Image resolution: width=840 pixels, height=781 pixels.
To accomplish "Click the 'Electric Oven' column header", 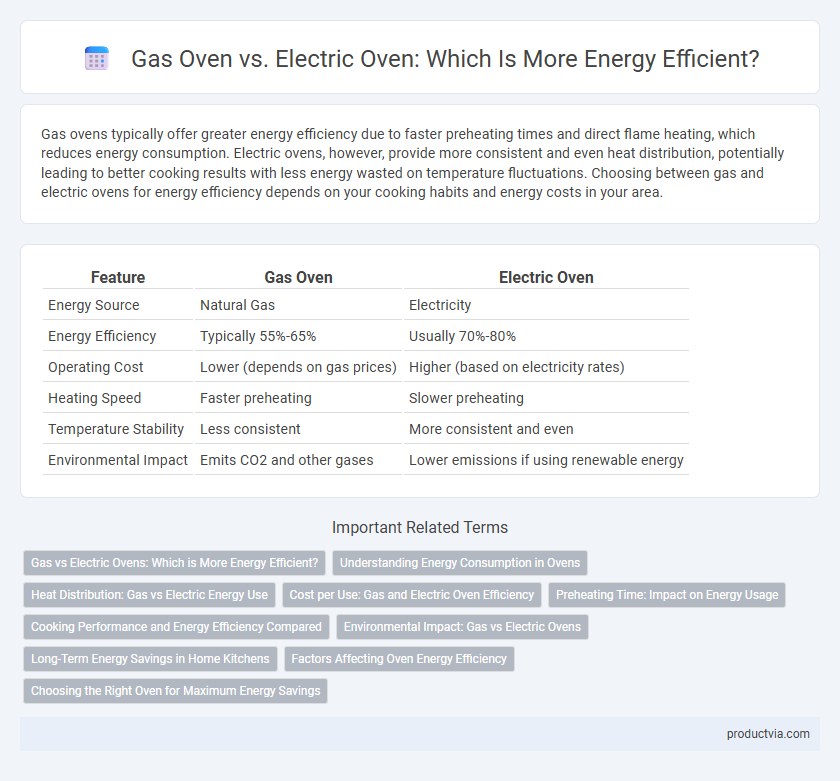I will (x=546, y=277).
